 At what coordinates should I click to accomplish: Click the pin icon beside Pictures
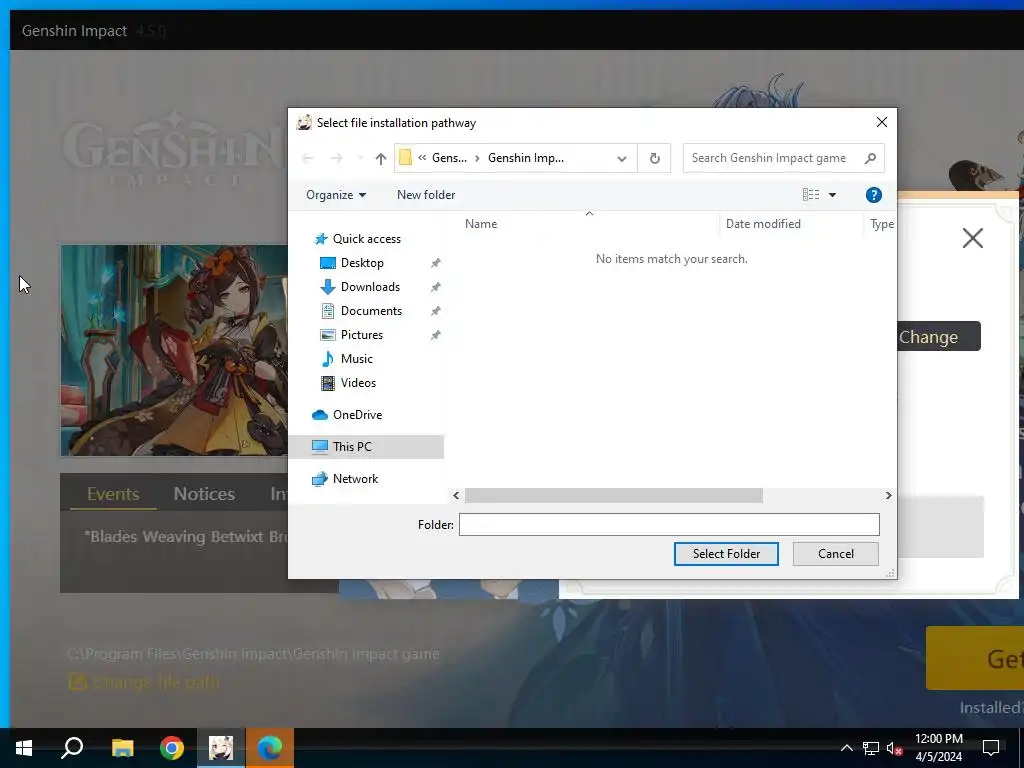click(436, 335)
